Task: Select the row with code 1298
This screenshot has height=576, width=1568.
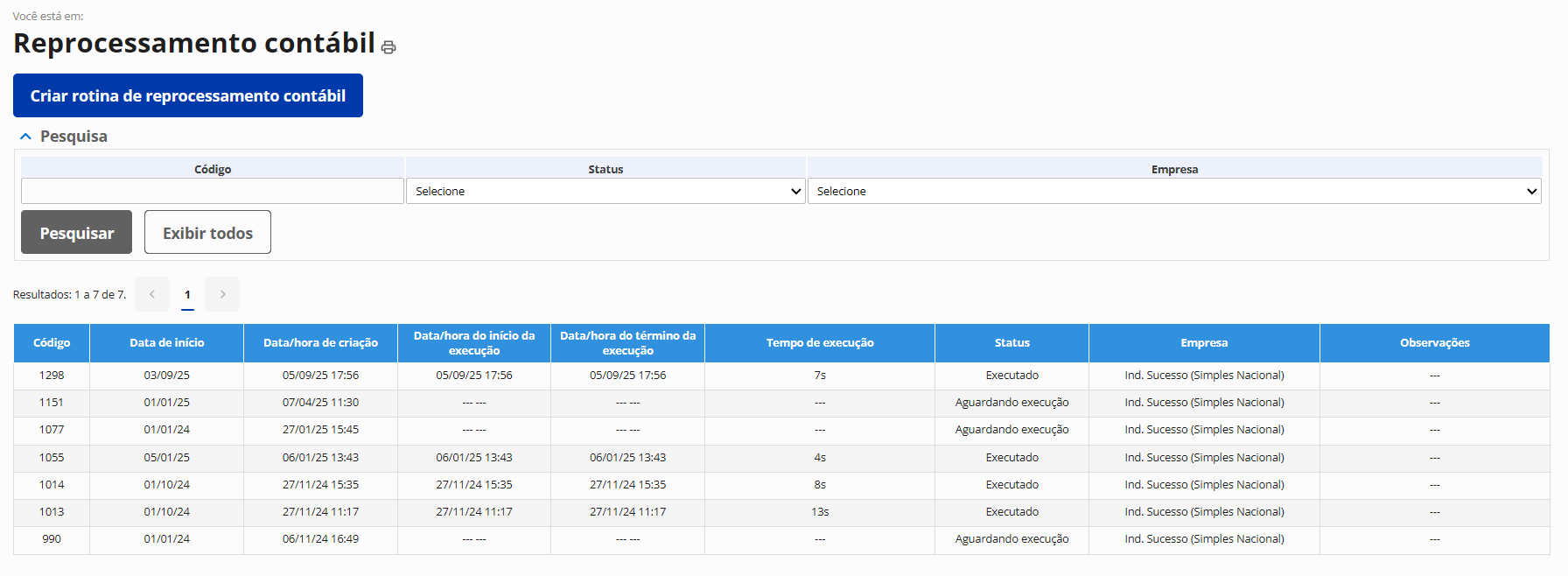Action: 52,376
